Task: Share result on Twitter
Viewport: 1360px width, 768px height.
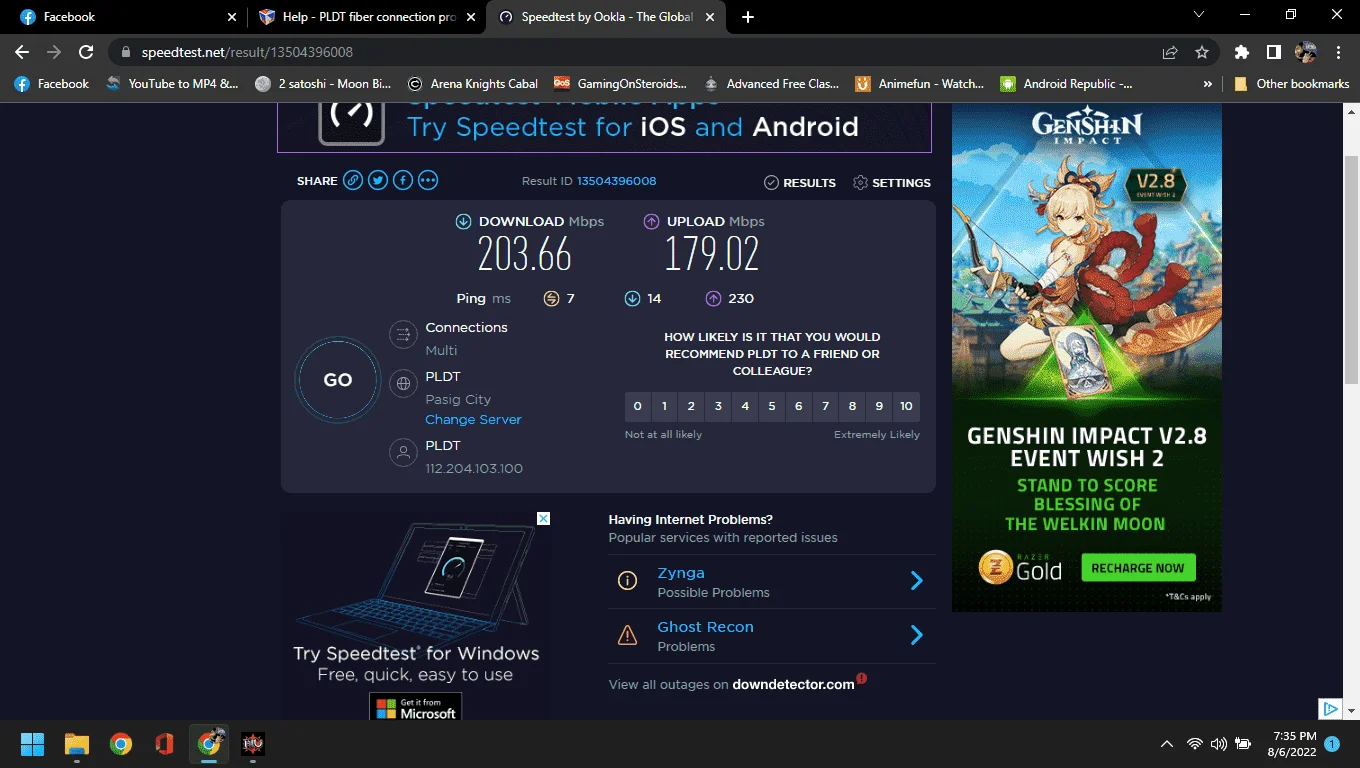Action: coord(378,181)
